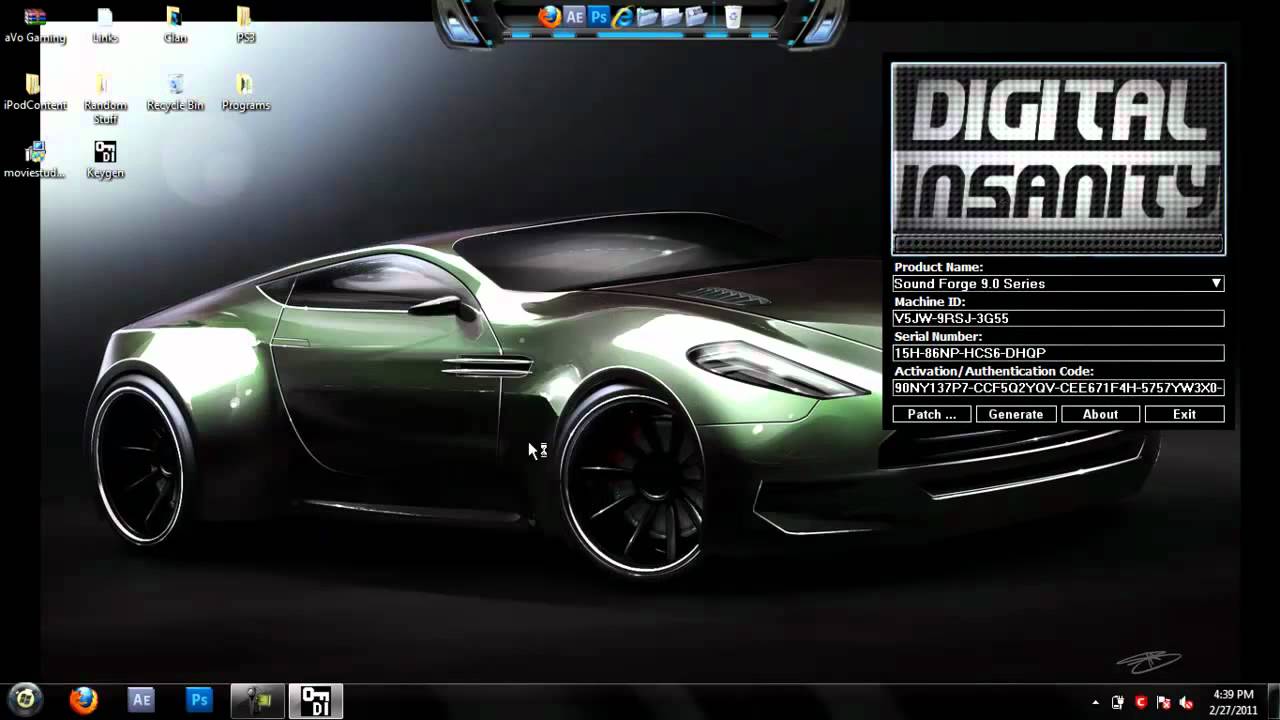The width and height of the screenshot is (1280, 720).
Task: Switch to the recorder app on taskbar
Action: coord(258,700)
